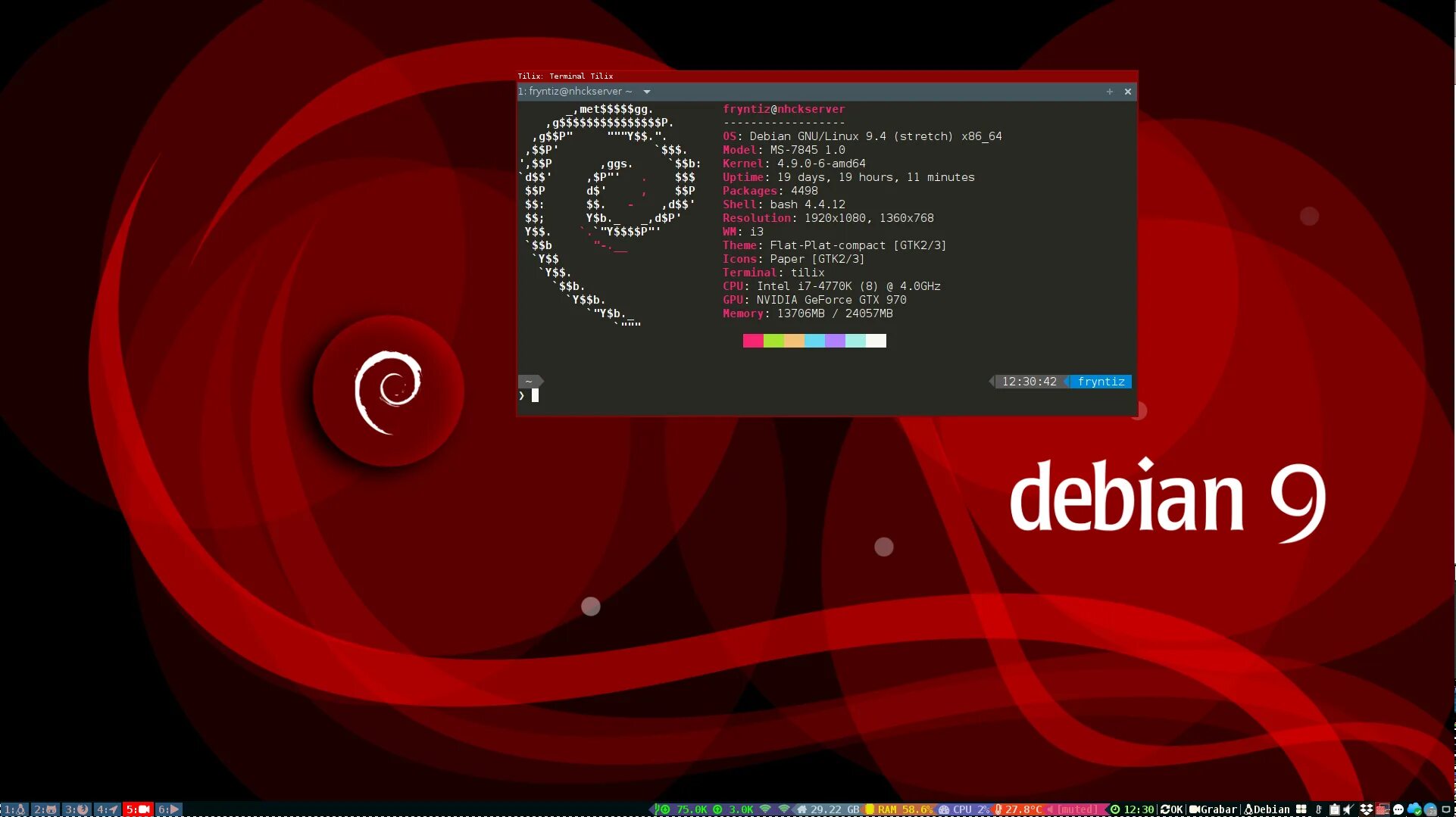Click the second Wi-Fi status icon
The image size is (1456, 817).
pos(784,809)
